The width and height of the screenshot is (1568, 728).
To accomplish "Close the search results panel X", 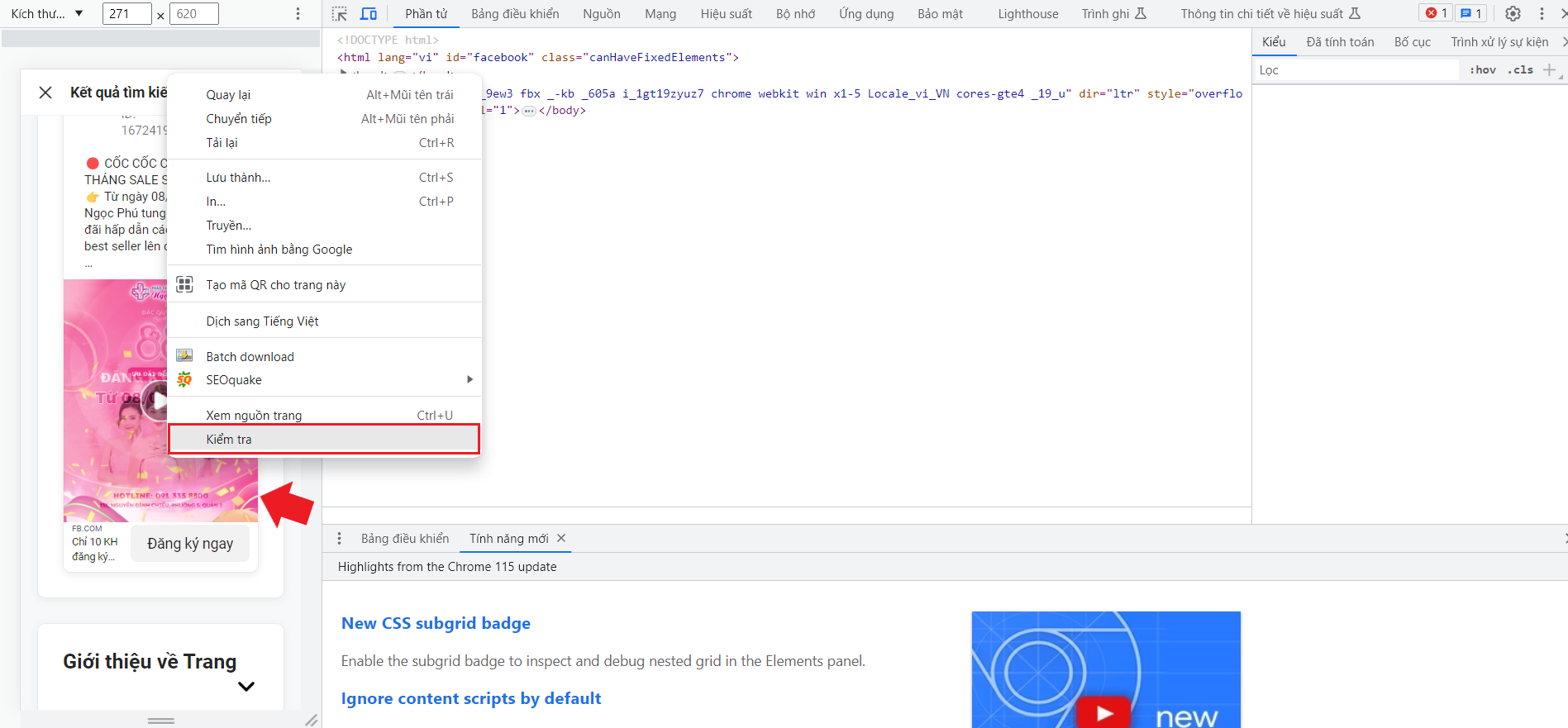I will (x=45, y=93).
